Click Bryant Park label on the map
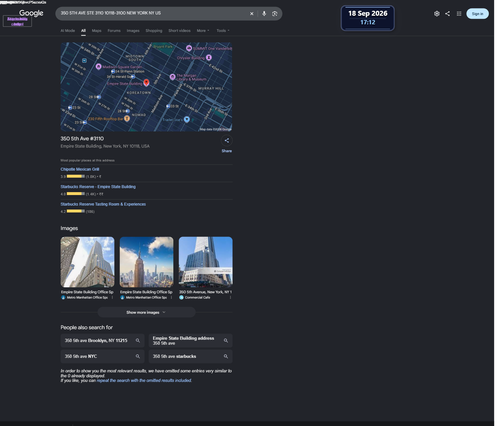 (163, 47)
